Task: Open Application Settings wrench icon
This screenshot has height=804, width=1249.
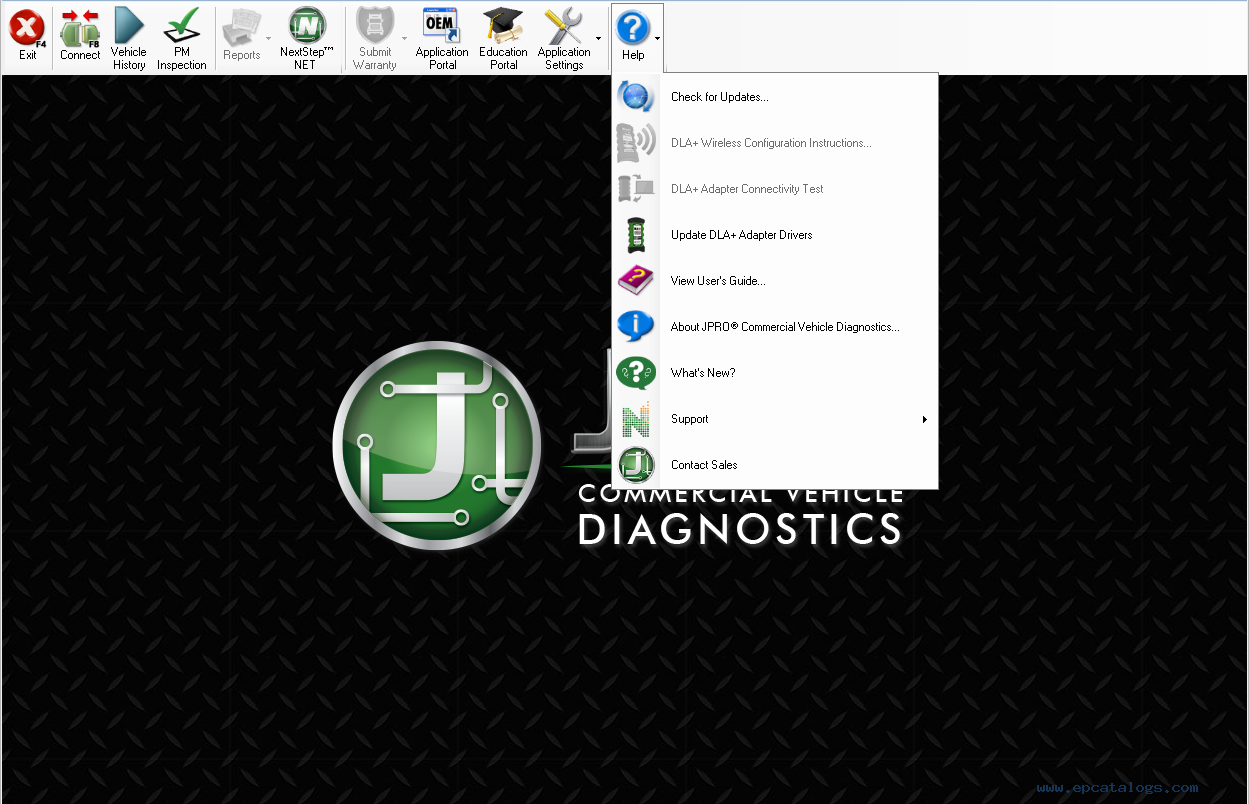Action: [563, 25]
